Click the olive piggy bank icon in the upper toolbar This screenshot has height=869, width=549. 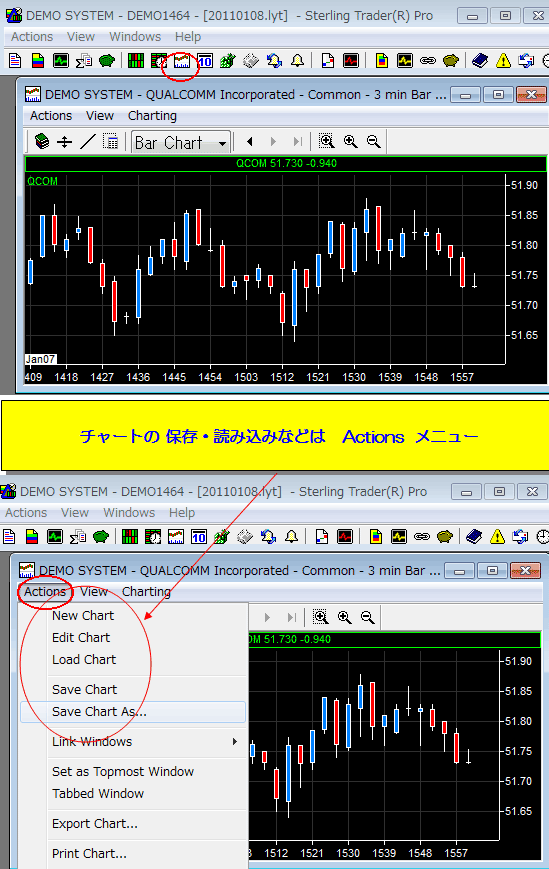pos(451,60)
